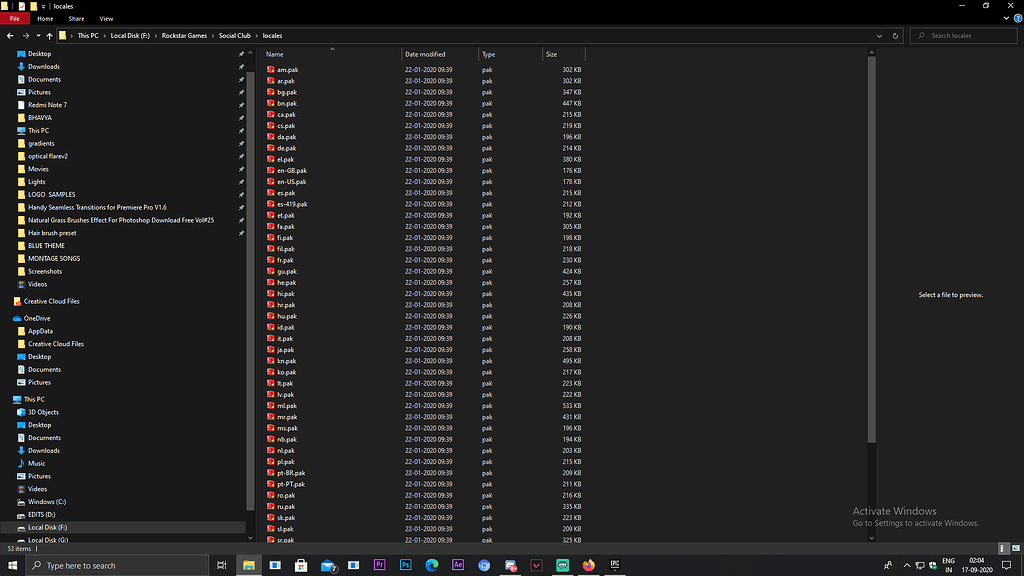Open Task View from the taskbar
Viewport: 1024px width, 576px height.
[x=221, y=564]
